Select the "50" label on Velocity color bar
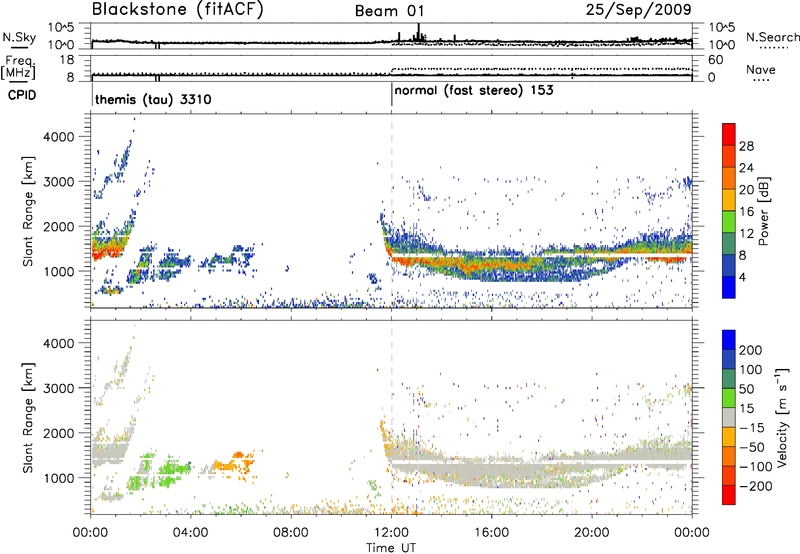This screenshot has width=800, height=554. pos(747,389)
